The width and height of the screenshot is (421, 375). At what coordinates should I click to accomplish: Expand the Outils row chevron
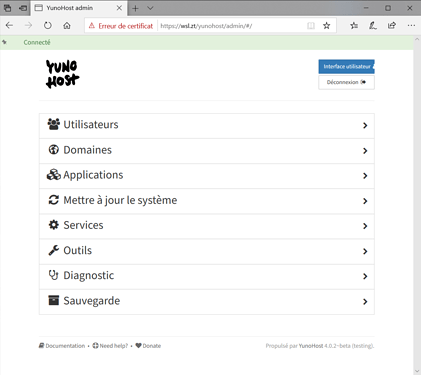click(365, 251)
